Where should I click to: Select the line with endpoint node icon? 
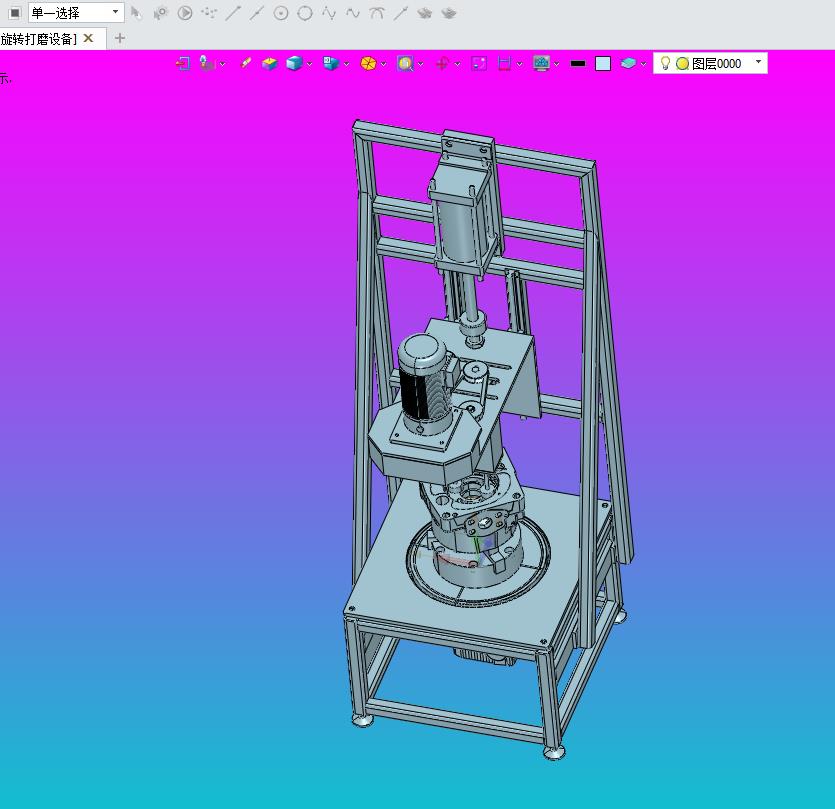point(400,13)
